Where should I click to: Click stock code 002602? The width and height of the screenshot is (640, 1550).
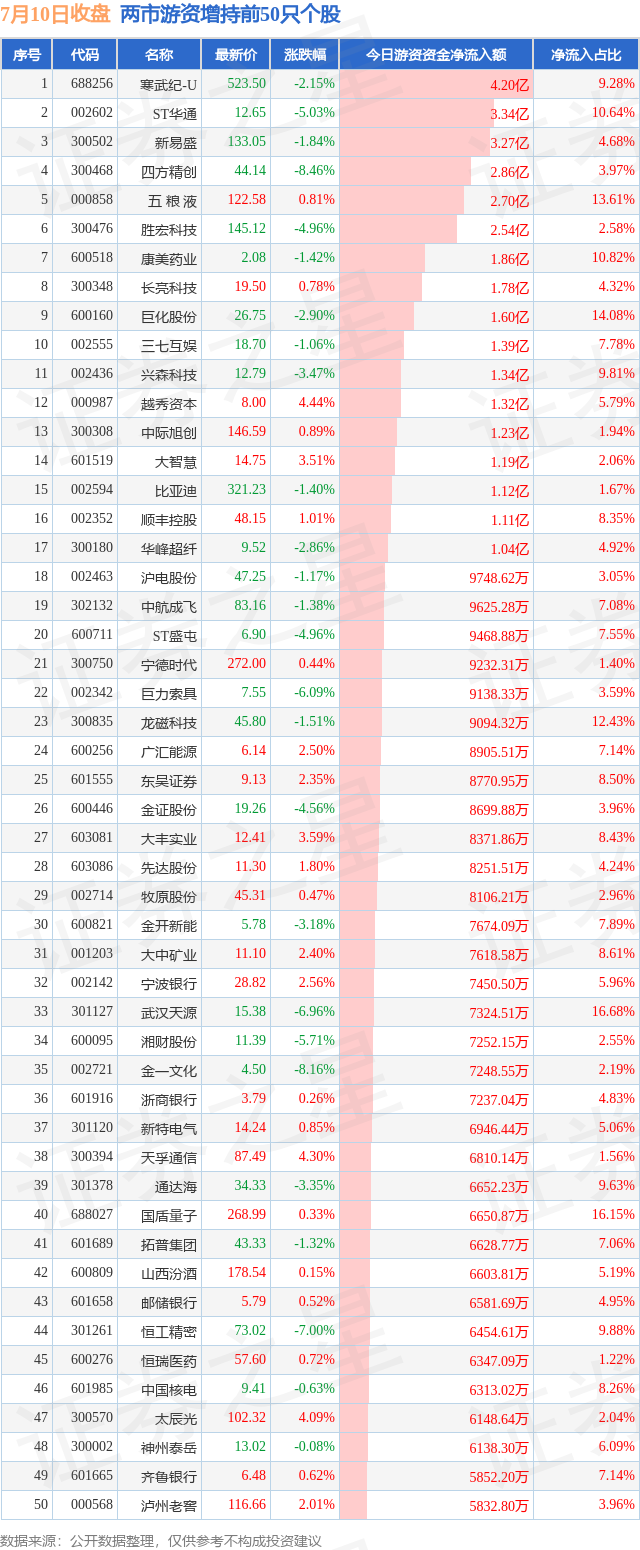pos(91,113)
